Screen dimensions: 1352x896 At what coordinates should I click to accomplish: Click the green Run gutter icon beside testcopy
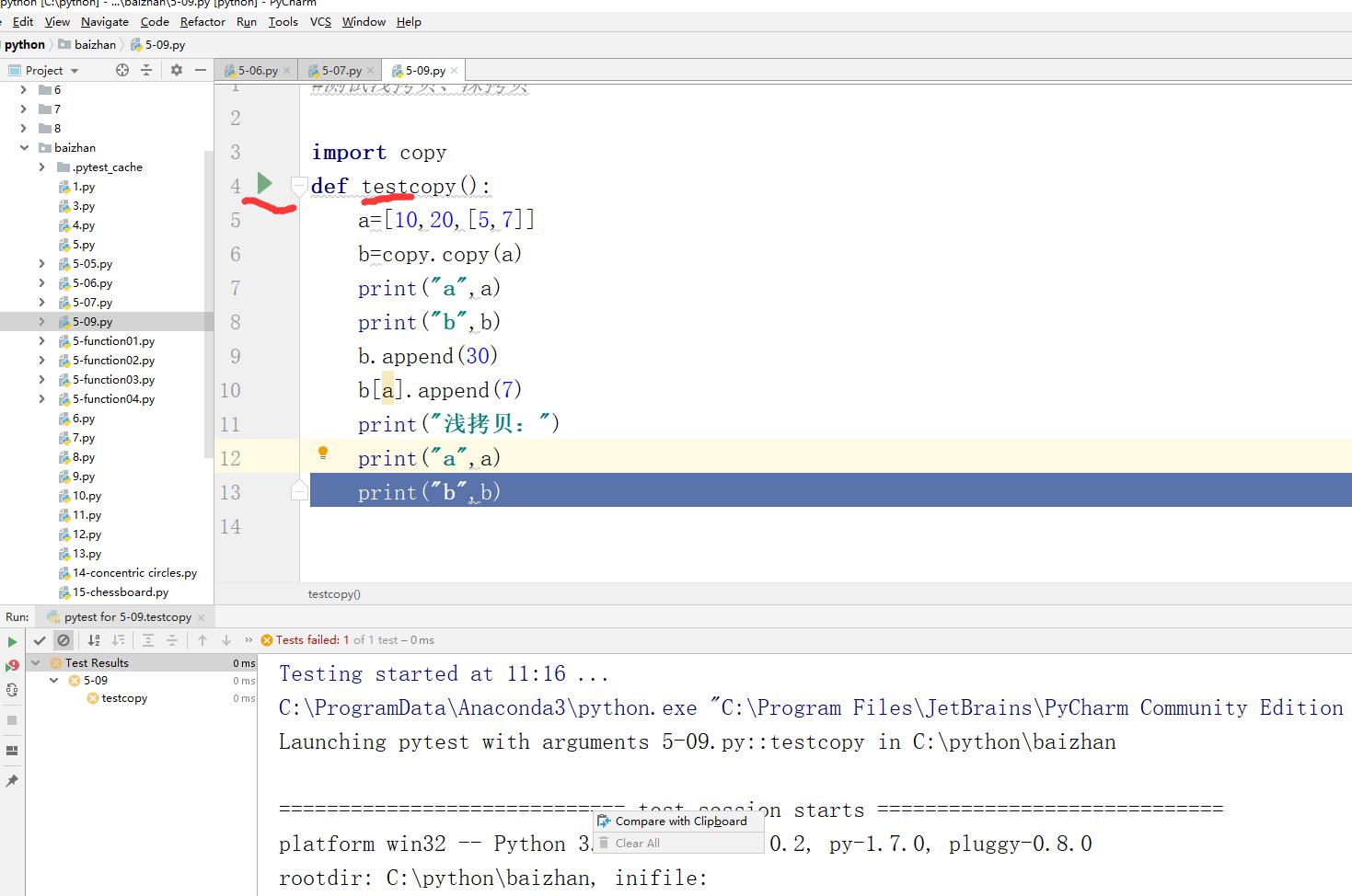coord(265,184)
